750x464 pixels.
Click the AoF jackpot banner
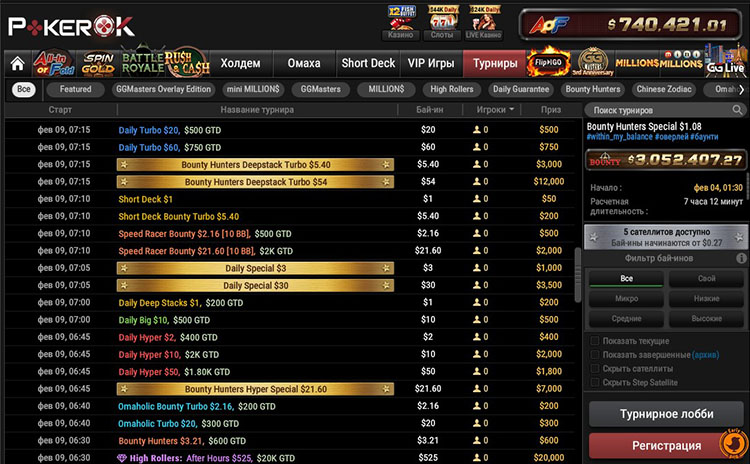630,24
